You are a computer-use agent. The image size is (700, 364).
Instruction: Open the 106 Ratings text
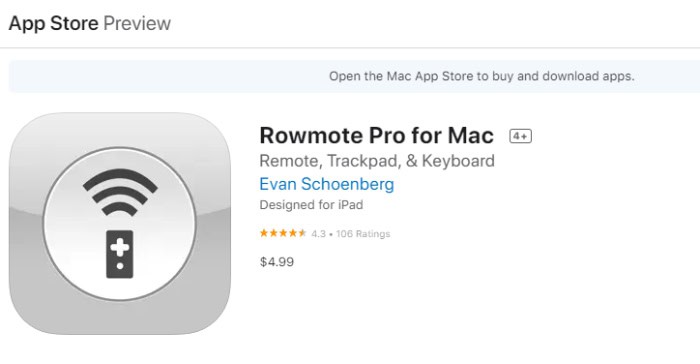363,234
